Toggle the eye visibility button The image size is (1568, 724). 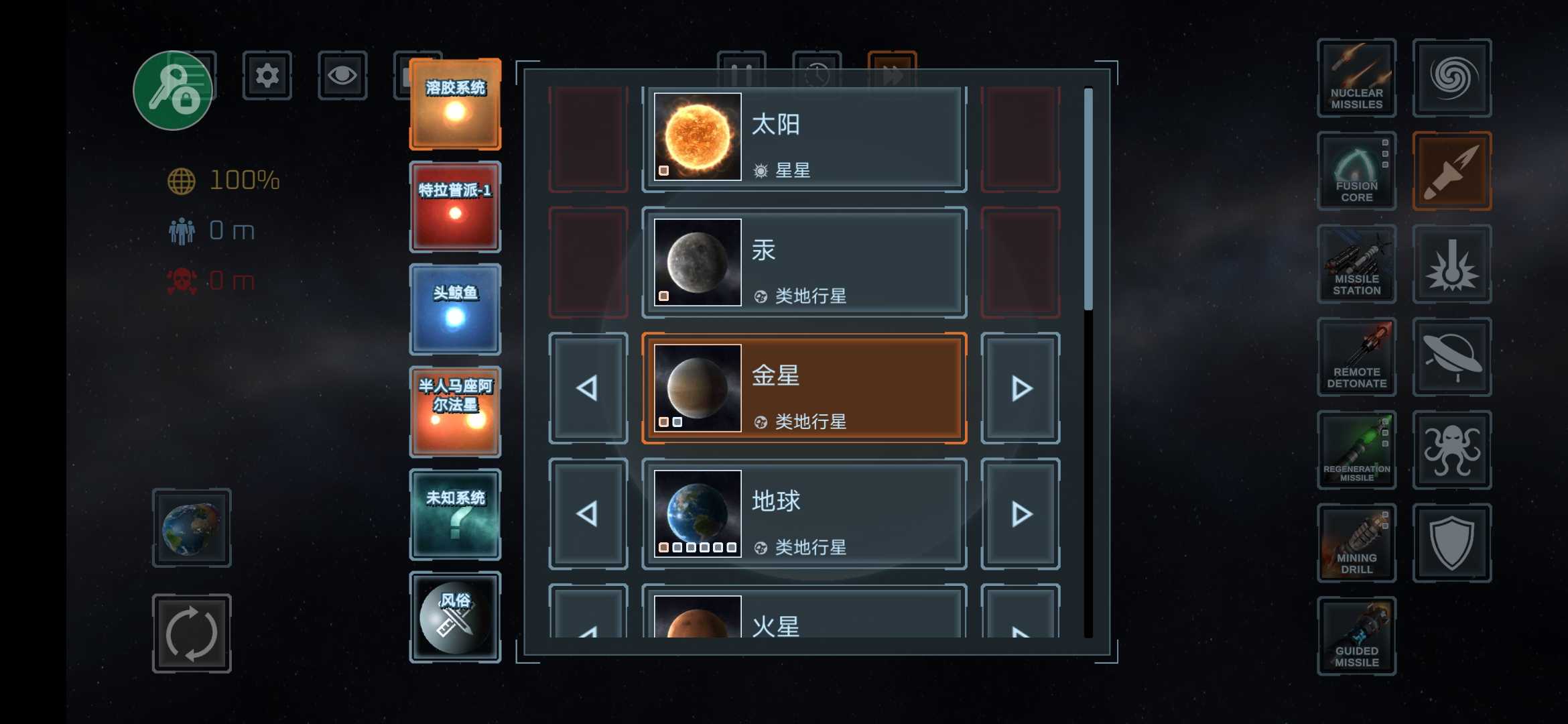tap(342, 75)
